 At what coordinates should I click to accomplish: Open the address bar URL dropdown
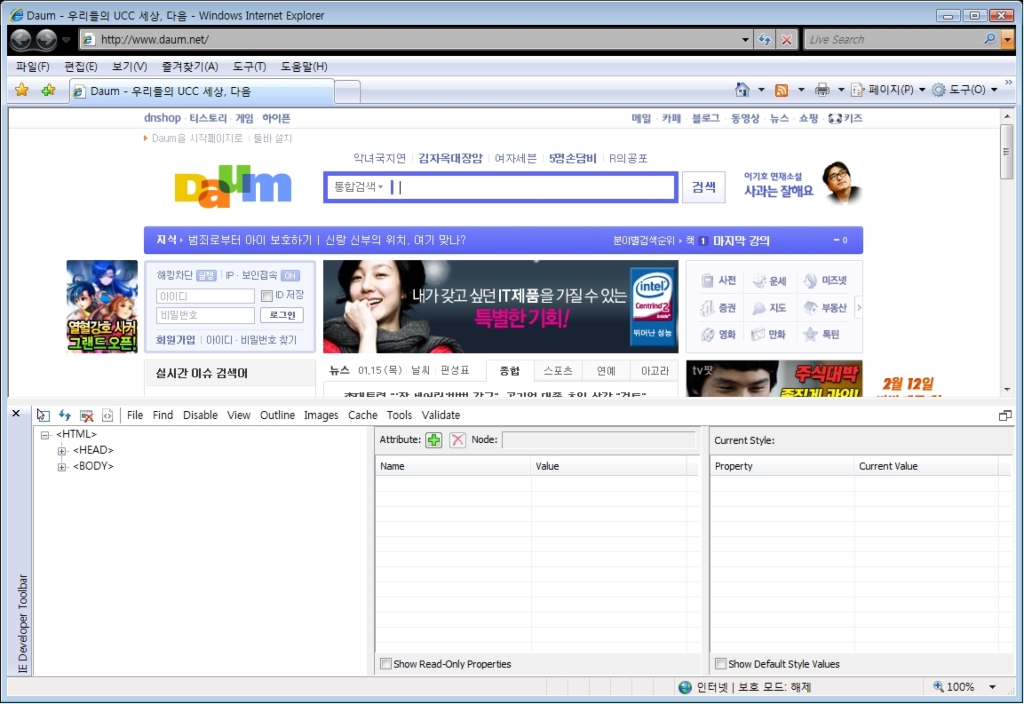pyautogui.click(x=745, y=39)
